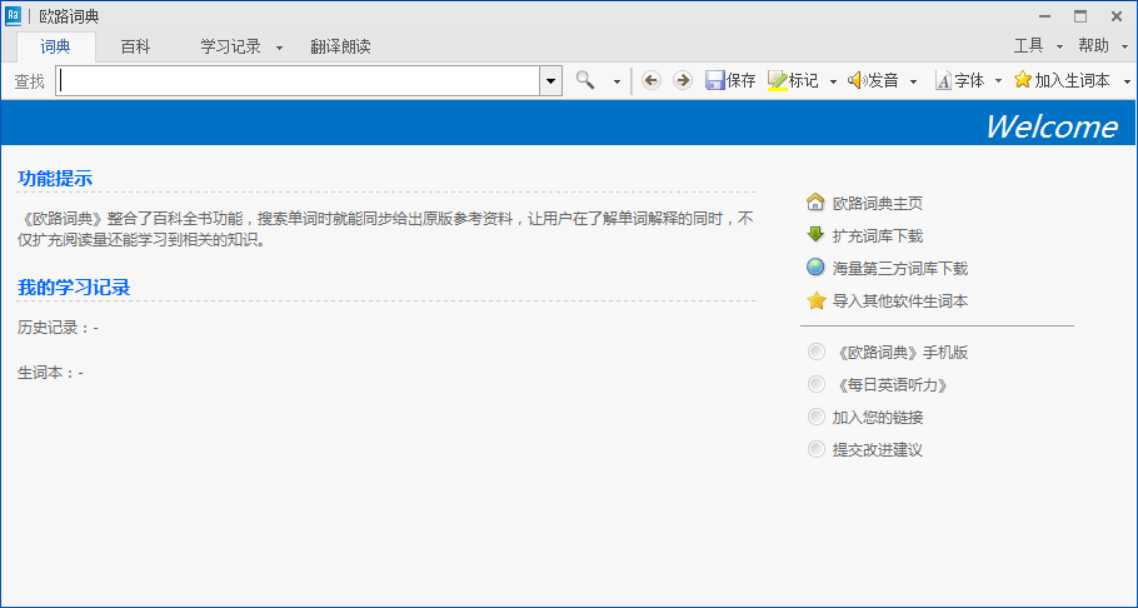Expand the 工具 menu arrow

(x=1059, y=47)
